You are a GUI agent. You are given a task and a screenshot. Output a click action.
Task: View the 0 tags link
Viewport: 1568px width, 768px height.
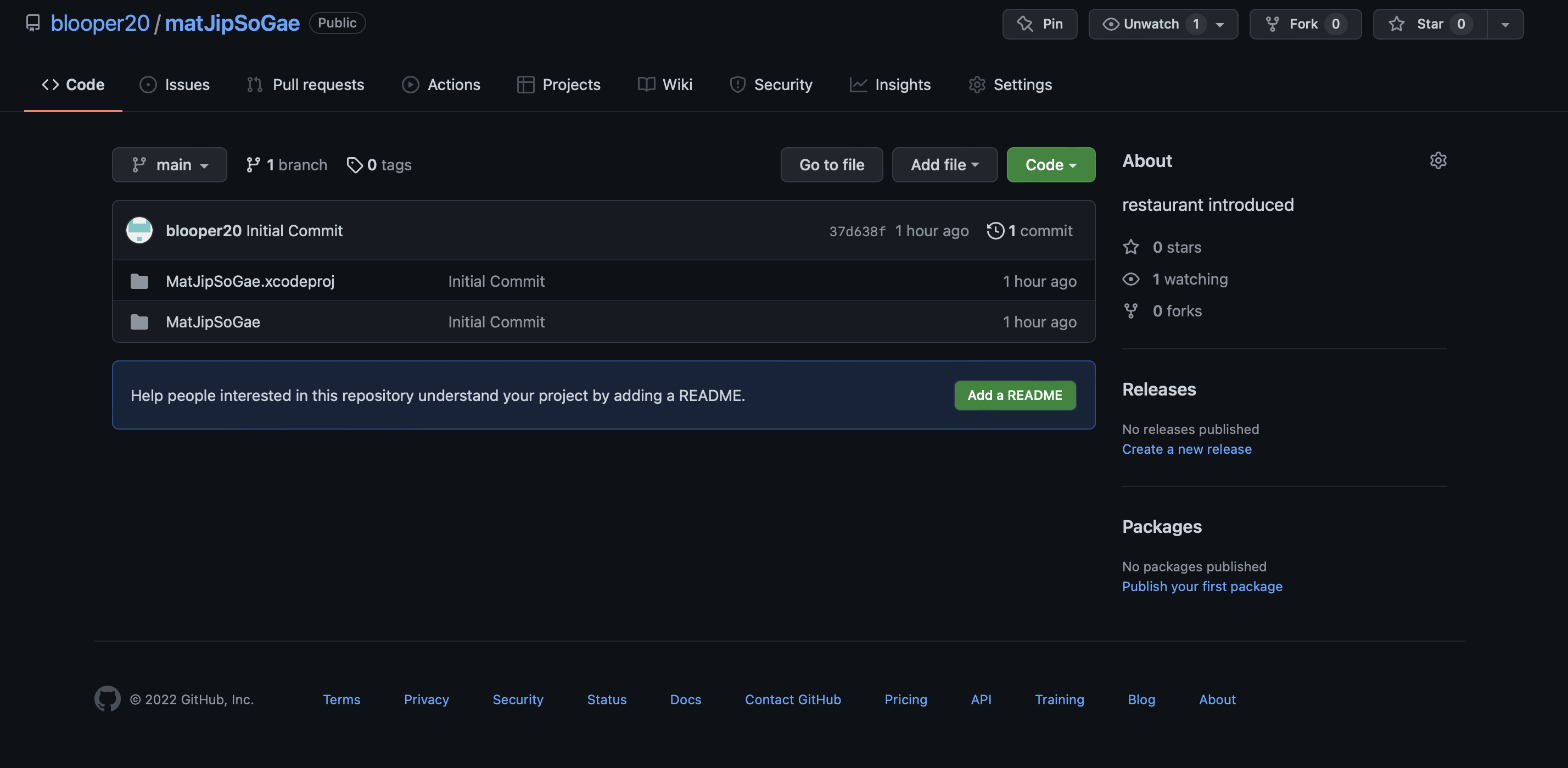click(x=379, y=164)
